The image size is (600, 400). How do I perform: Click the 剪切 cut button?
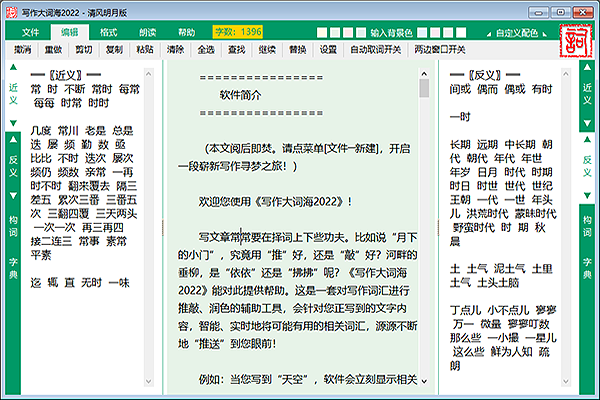coord(84,49)
